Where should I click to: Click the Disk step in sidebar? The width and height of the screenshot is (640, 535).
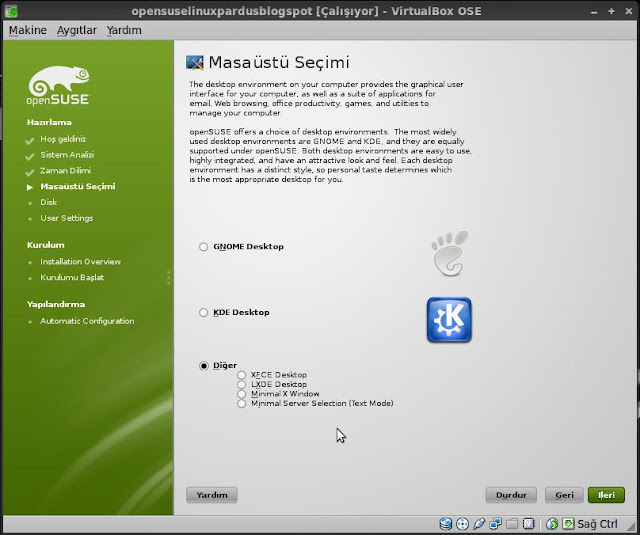pos(49,202)
